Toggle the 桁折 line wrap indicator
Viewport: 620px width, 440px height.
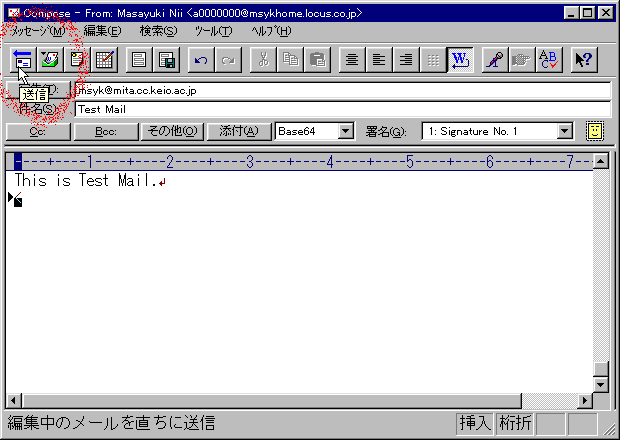[516, 423]
